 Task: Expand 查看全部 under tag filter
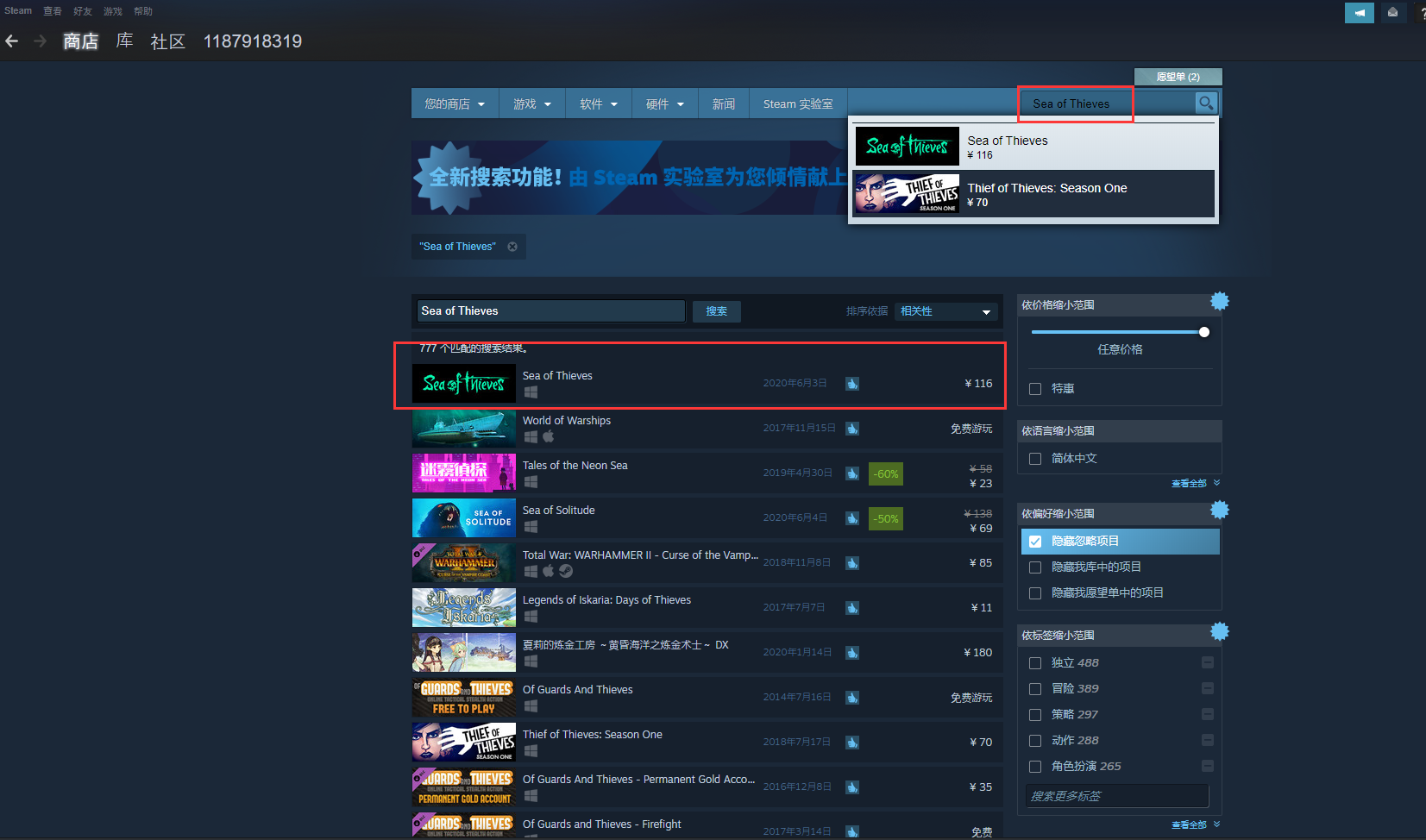coord(1195,825)
